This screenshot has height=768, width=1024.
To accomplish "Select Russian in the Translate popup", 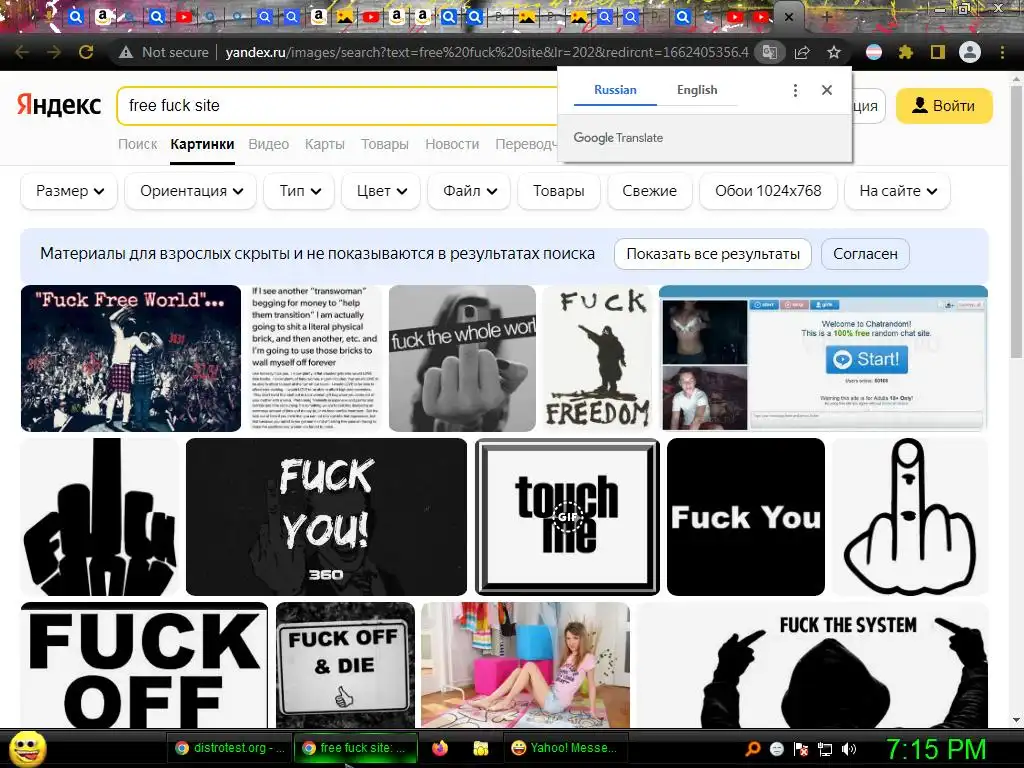I will 615,90.
